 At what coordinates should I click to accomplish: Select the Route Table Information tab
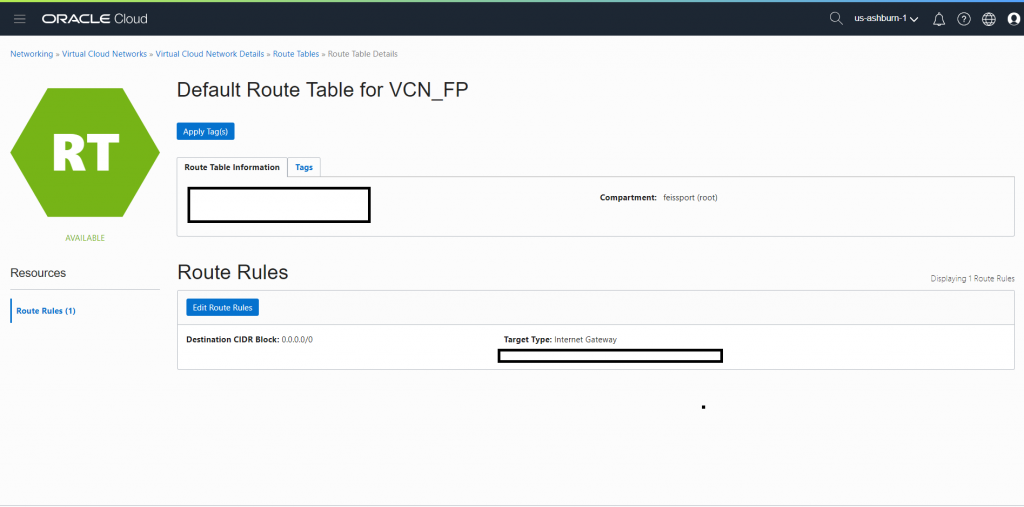(232, 167)
